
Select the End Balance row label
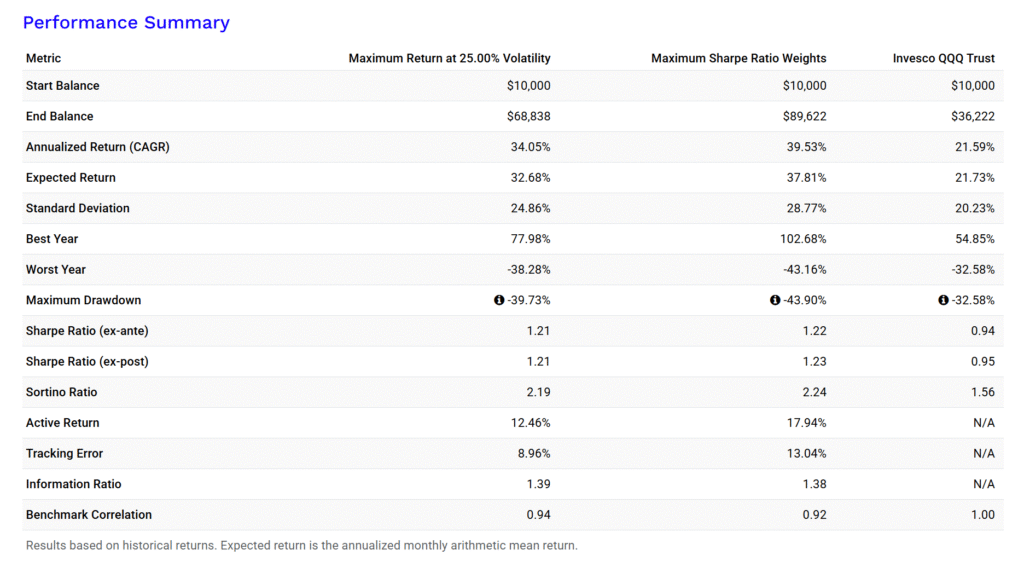(x=60, y=116)
